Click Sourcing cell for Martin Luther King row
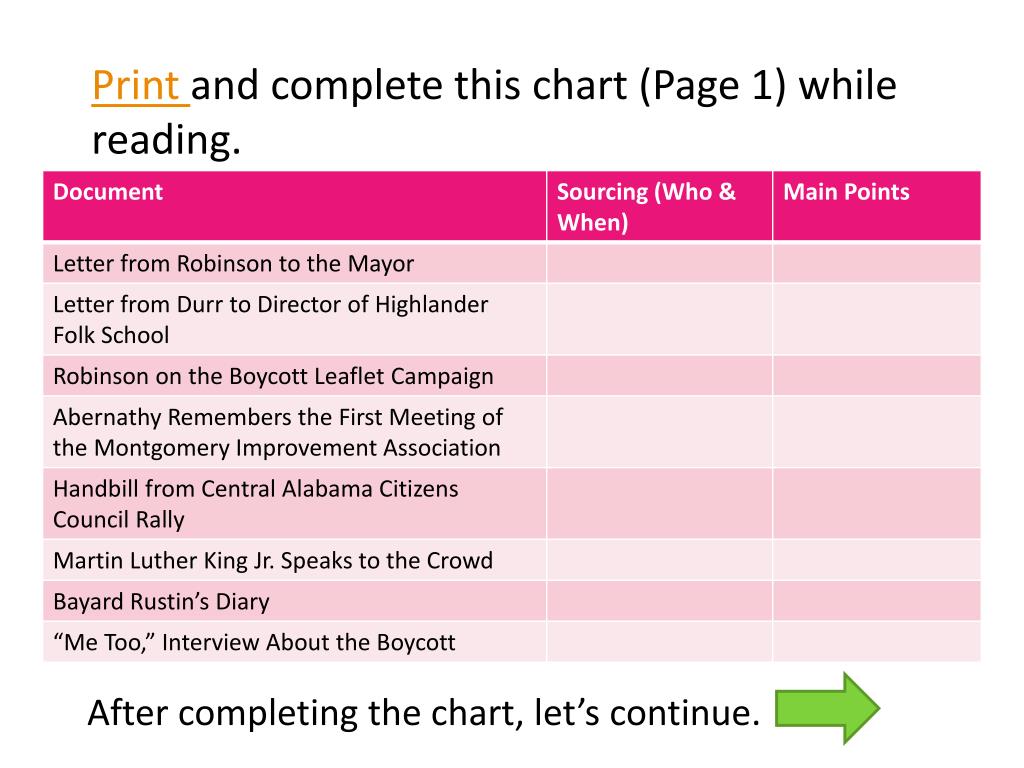 (660, 560)
